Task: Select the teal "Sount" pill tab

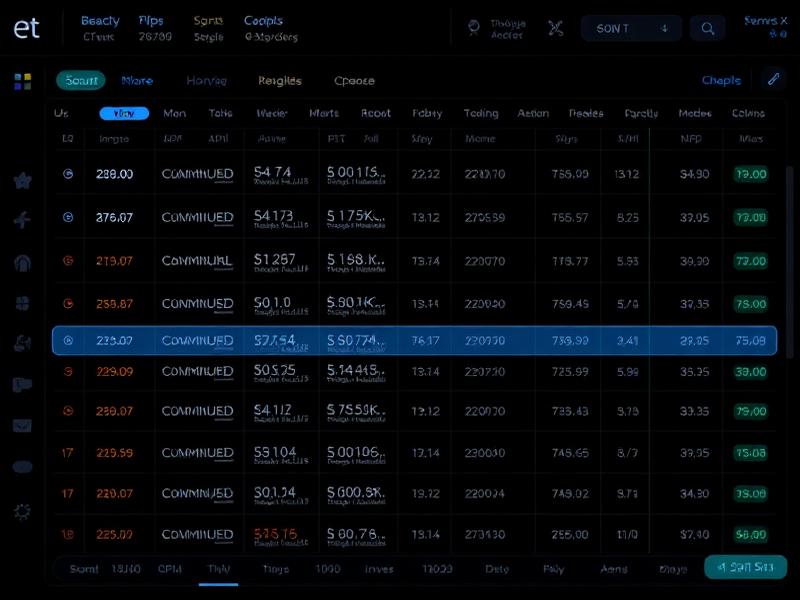Action: click(x=81, y=81)
